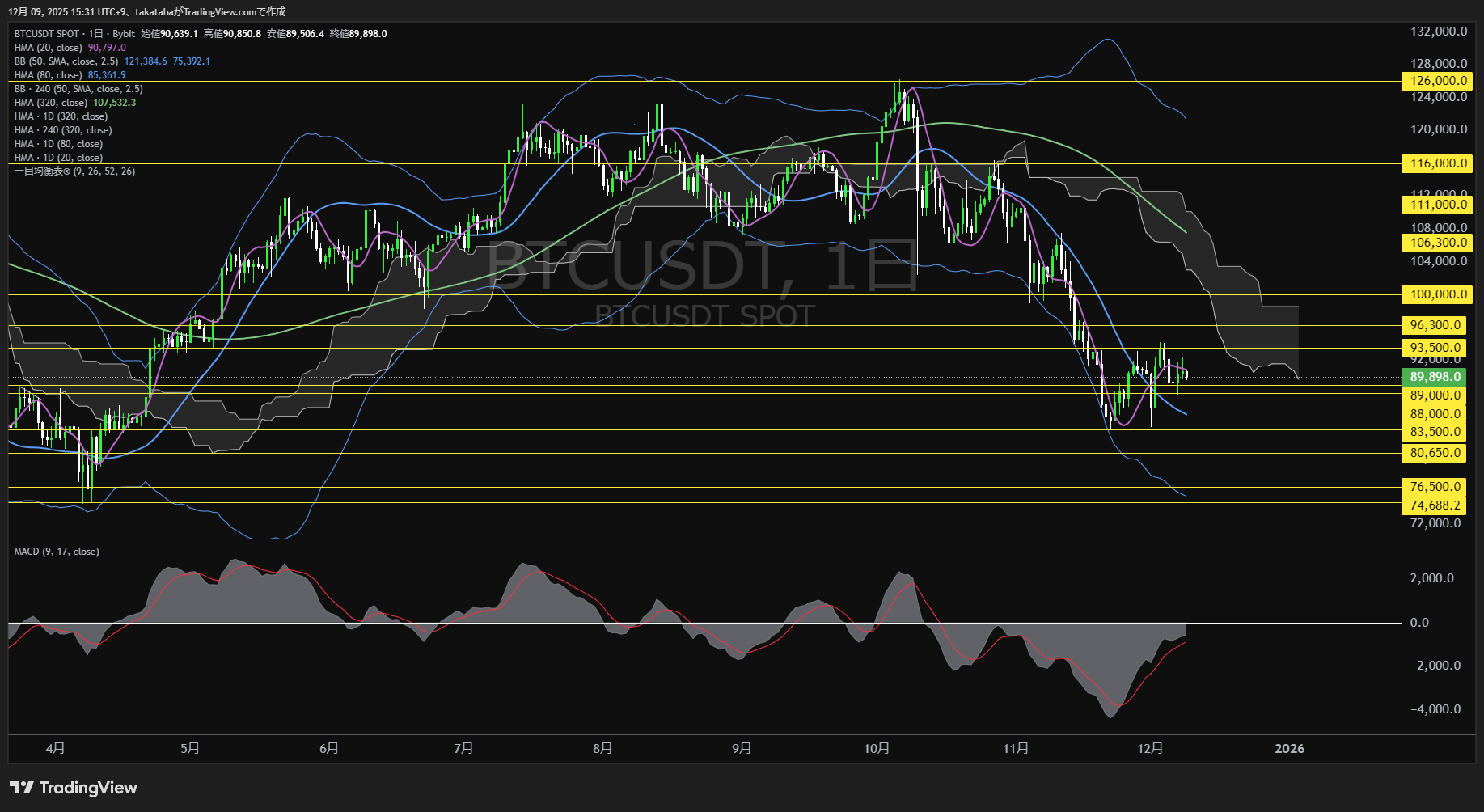The width and height of the screenshot is (1484, 812).
Task: Click the 一目均衡表 (9, 26, 52, 26) legend
Action: pyautogui.click(x=74, y=171)
